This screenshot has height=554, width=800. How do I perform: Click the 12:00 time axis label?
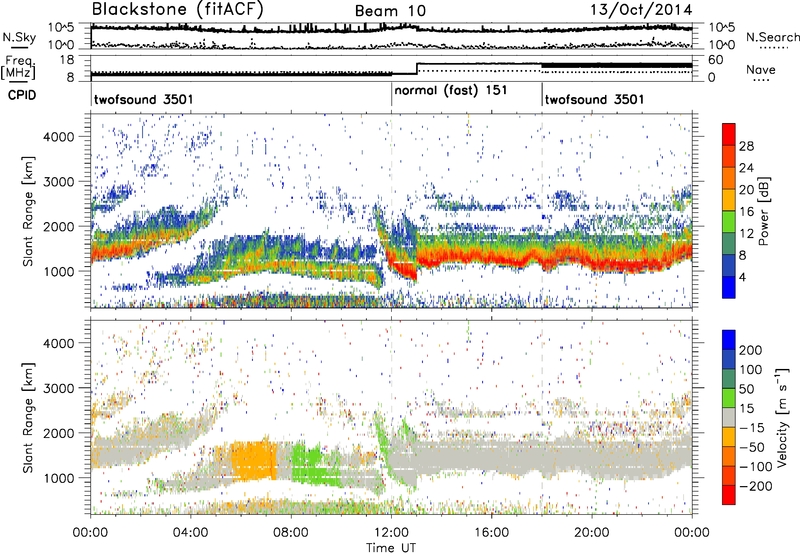pos(391,533)
